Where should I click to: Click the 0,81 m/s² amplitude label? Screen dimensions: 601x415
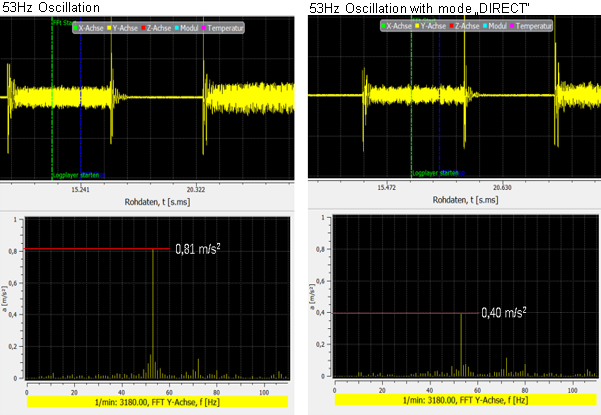(198, 249)
